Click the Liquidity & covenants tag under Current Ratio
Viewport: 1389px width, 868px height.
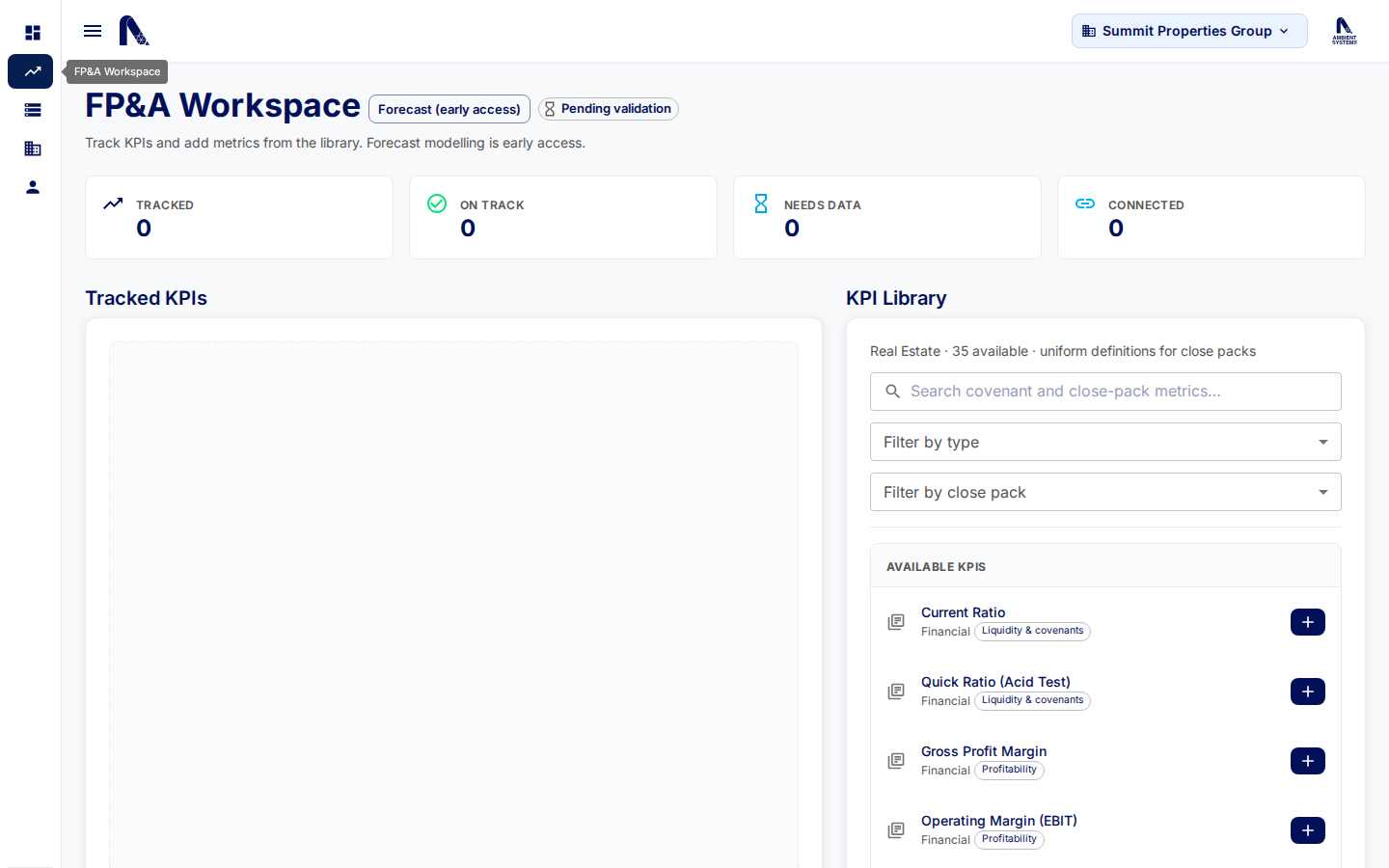tap(1032, 631)
